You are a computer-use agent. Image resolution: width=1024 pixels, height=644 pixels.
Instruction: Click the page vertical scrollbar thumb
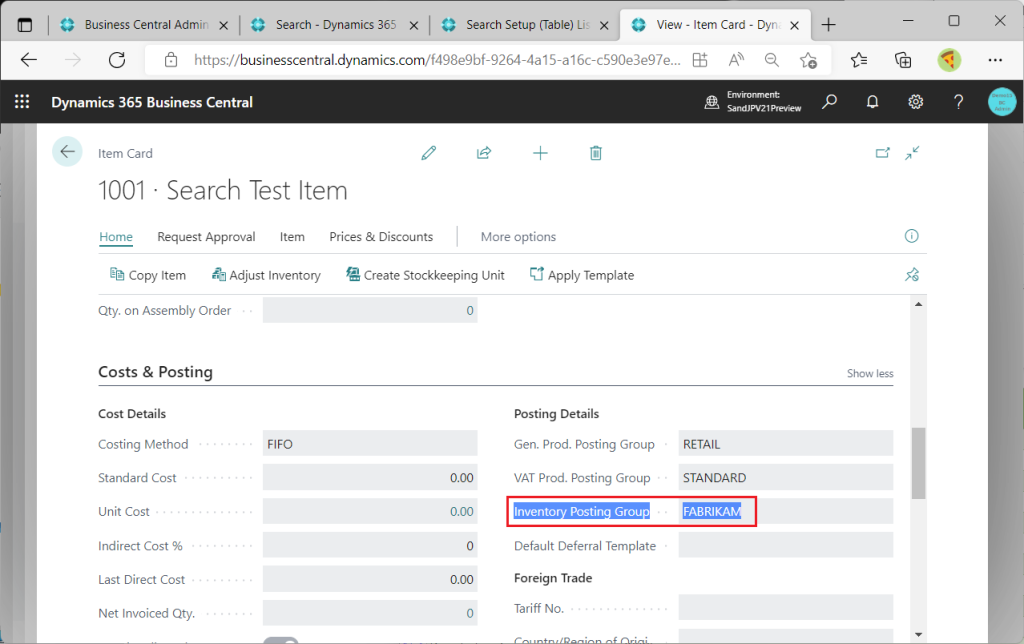pos(918,463)
